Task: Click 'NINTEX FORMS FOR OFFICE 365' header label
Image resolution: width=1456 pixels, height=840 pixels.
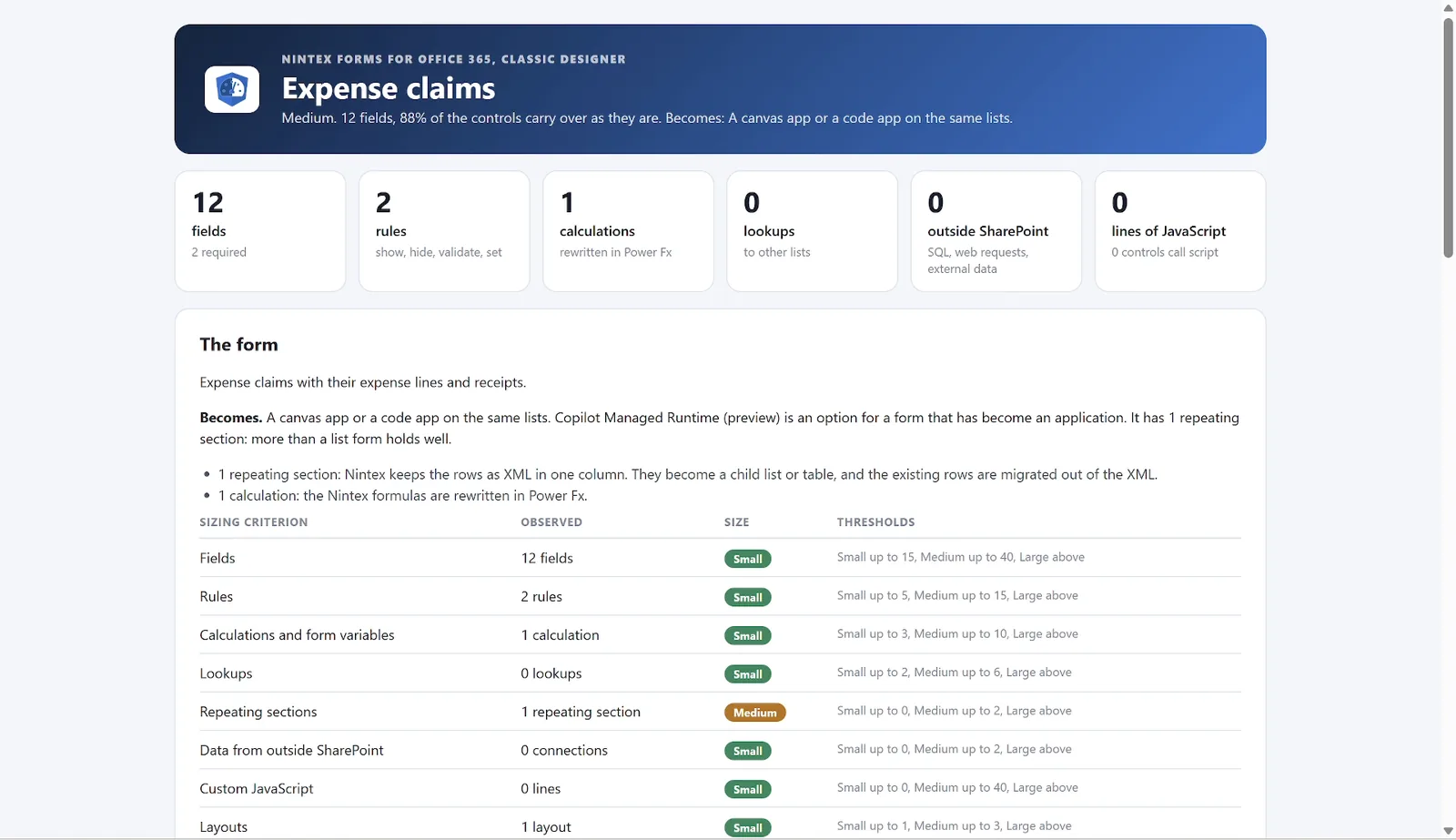Action: coord(454,59)
